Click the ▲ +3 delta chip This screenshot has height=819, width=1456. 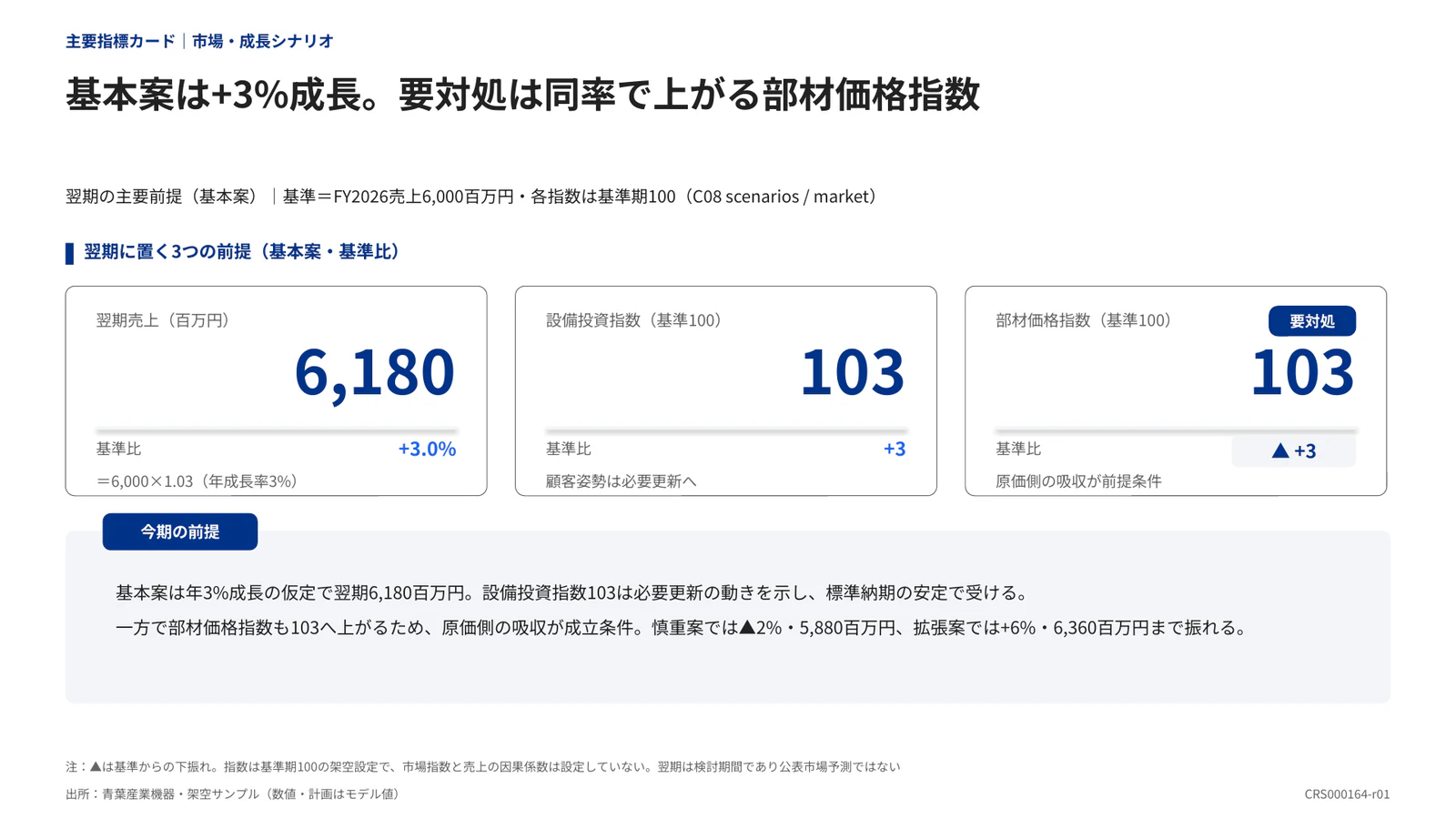(1293, 450)
